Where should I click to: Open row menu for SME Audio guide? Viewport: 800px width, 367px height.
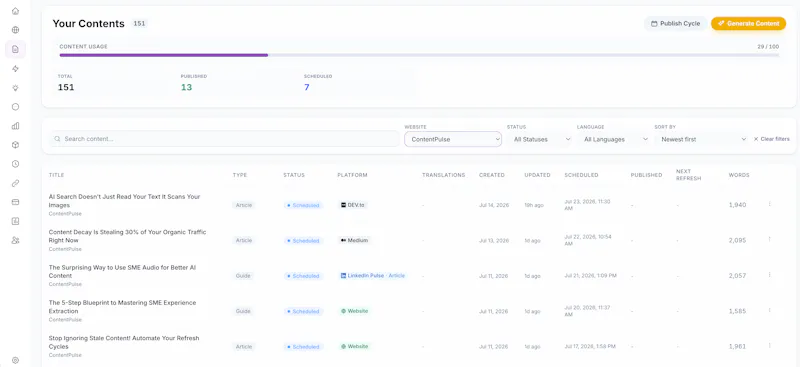pyautogui.click(x=769, y=275)
